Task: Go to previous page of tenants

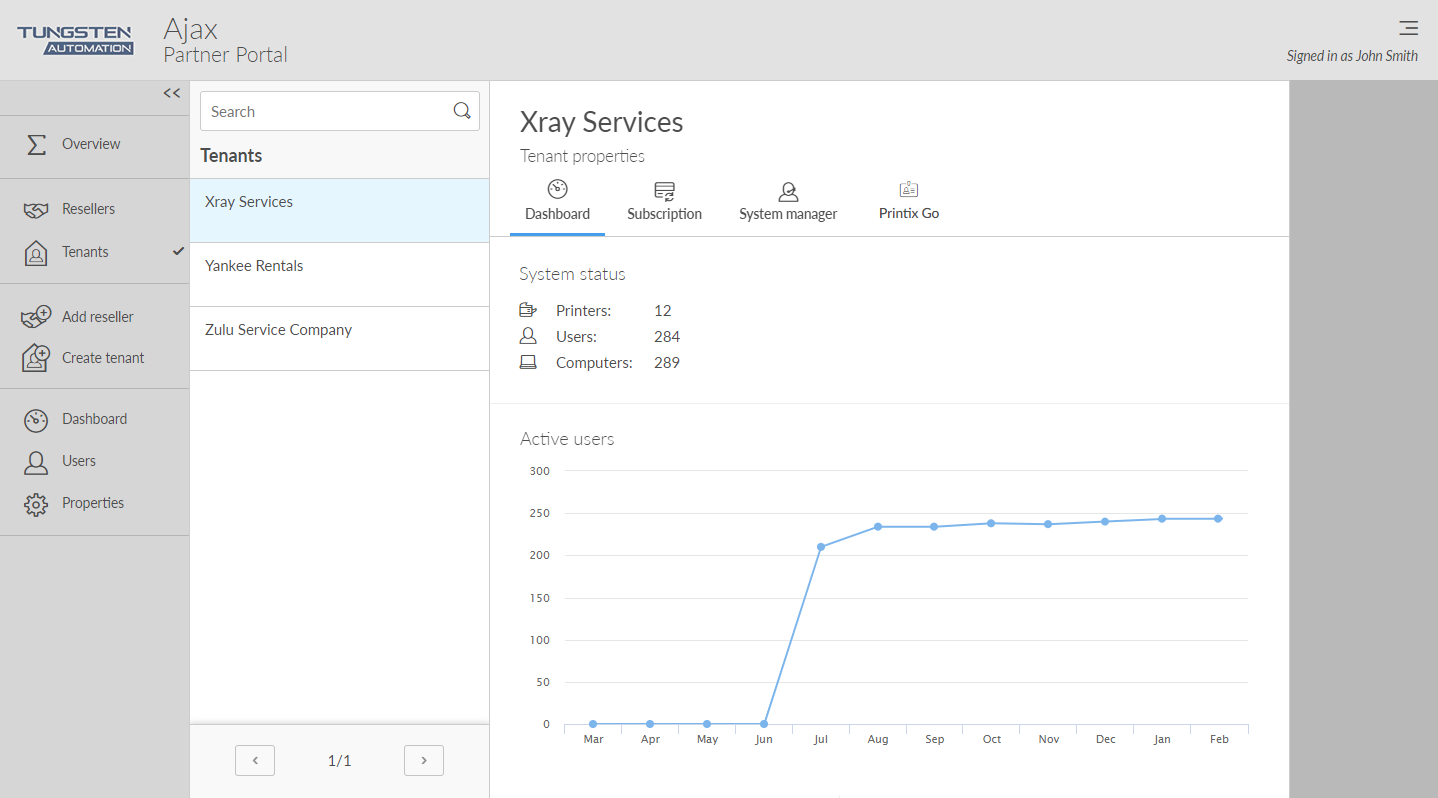Action: point(255,761)
